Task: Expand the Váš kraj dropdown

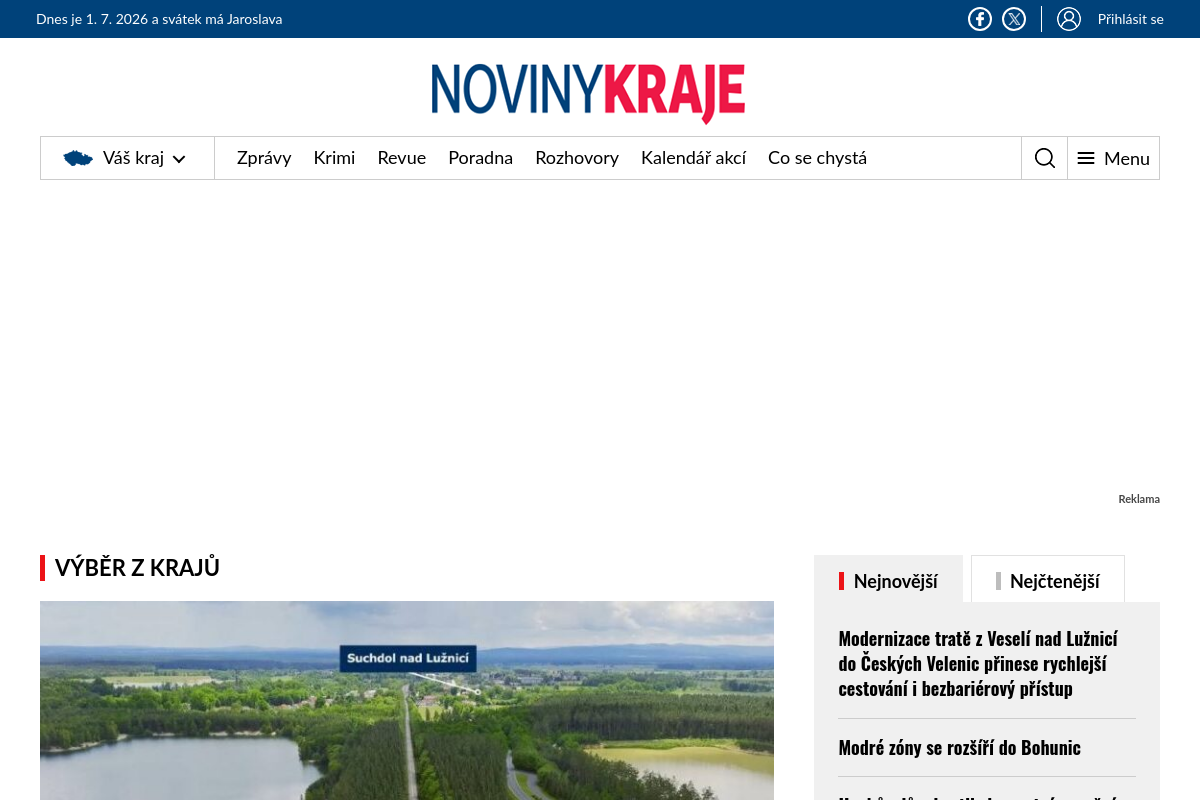Action: click(127, 158)
